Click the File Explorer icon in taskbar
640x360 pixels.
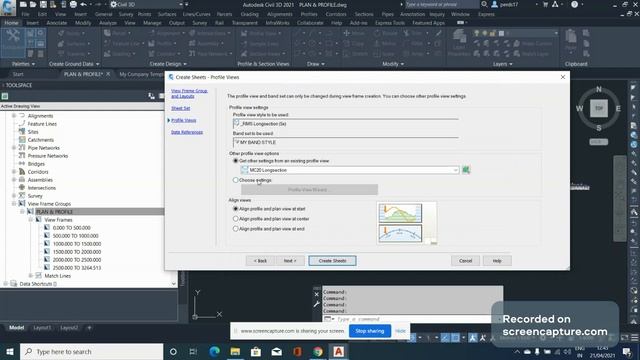tap(235, 351)
